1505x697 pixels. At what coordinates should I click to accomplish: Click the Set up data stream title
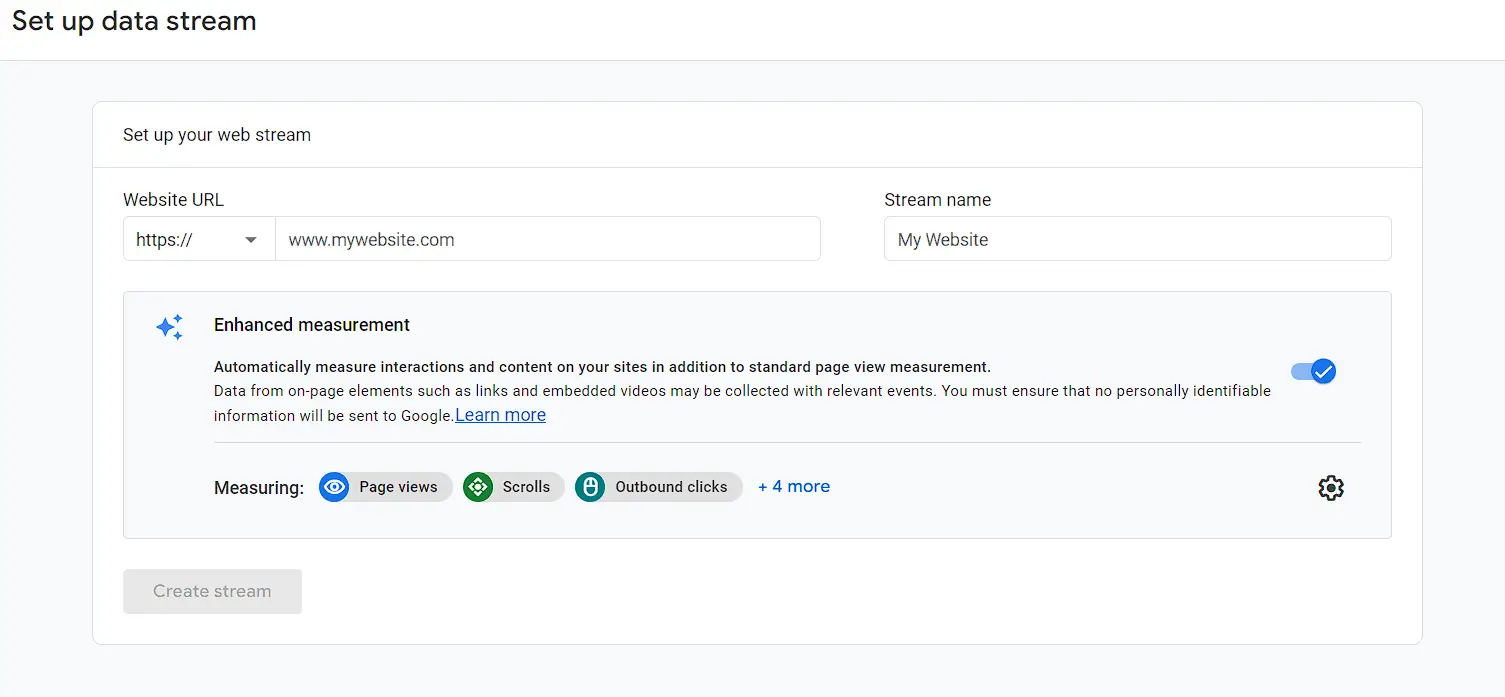(134, 21)
